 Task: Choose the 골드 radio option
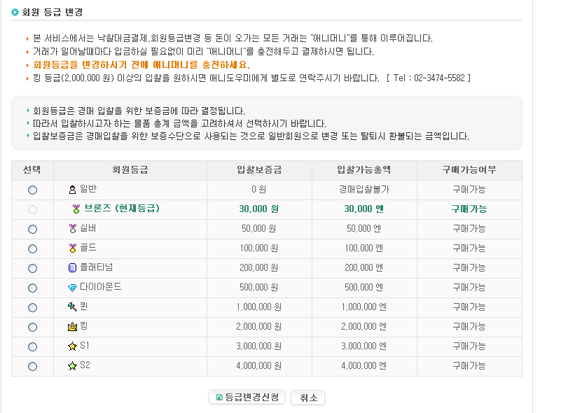click(33, 249)
